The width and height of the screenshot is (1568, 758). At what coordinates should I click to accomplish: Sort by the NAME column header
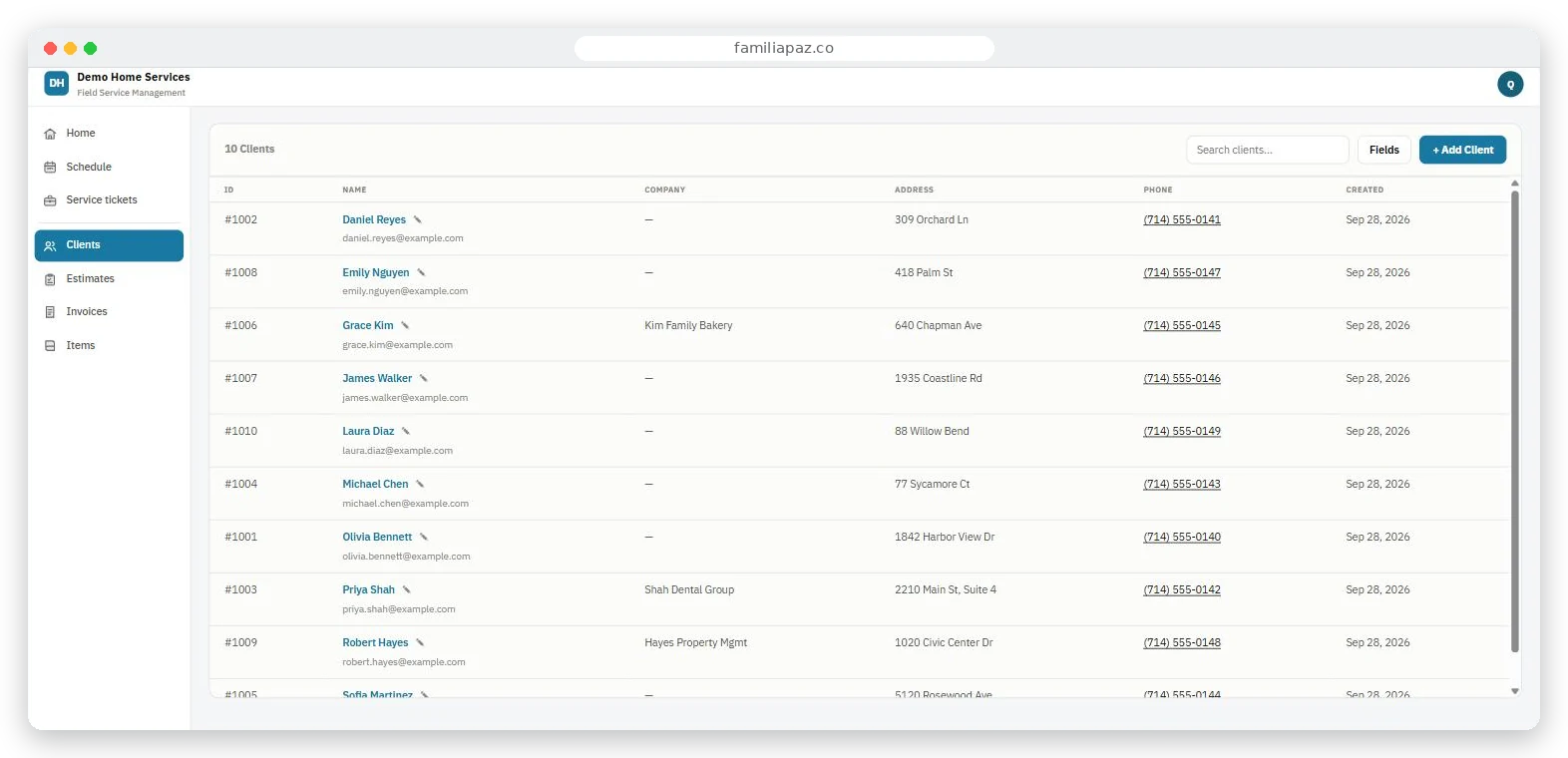pyautogui.click(x=354, y=189)
